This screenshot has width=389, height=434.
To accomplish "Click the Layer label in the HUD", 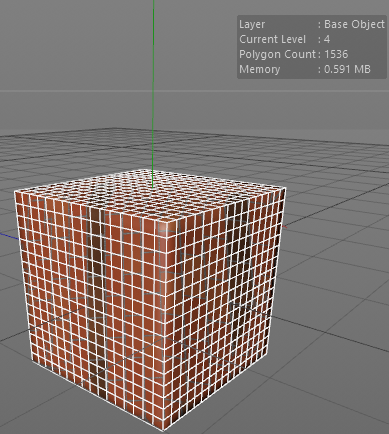I will [x=252, y=24].
